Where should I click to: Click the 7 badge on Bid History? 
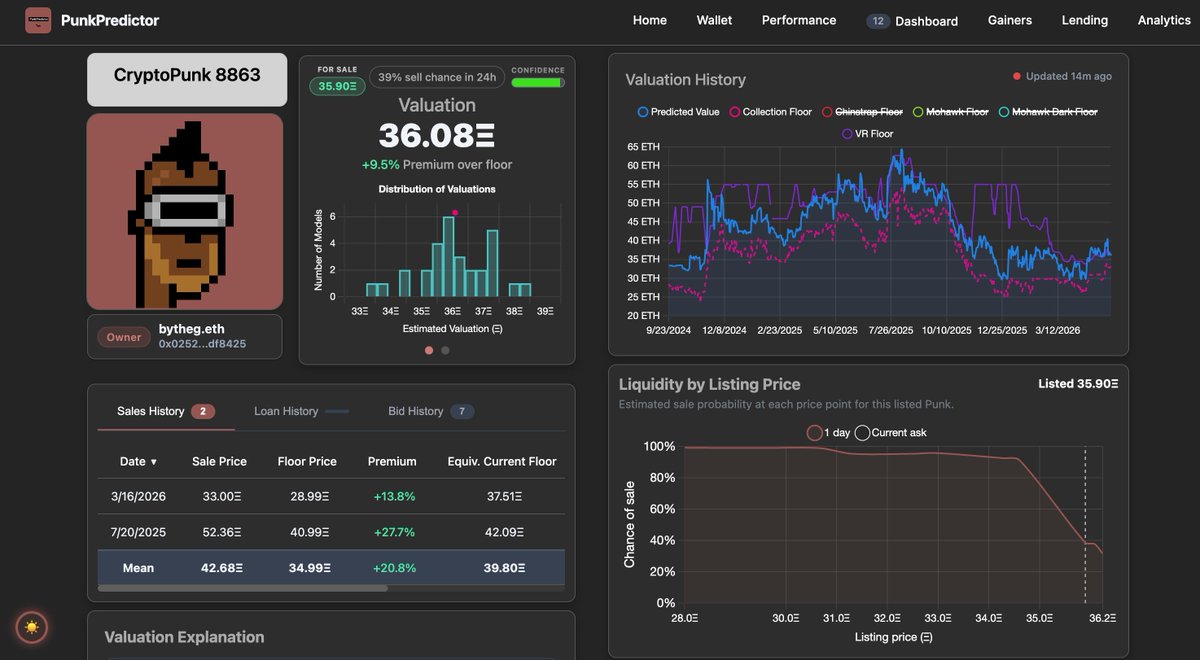(461, 411)
